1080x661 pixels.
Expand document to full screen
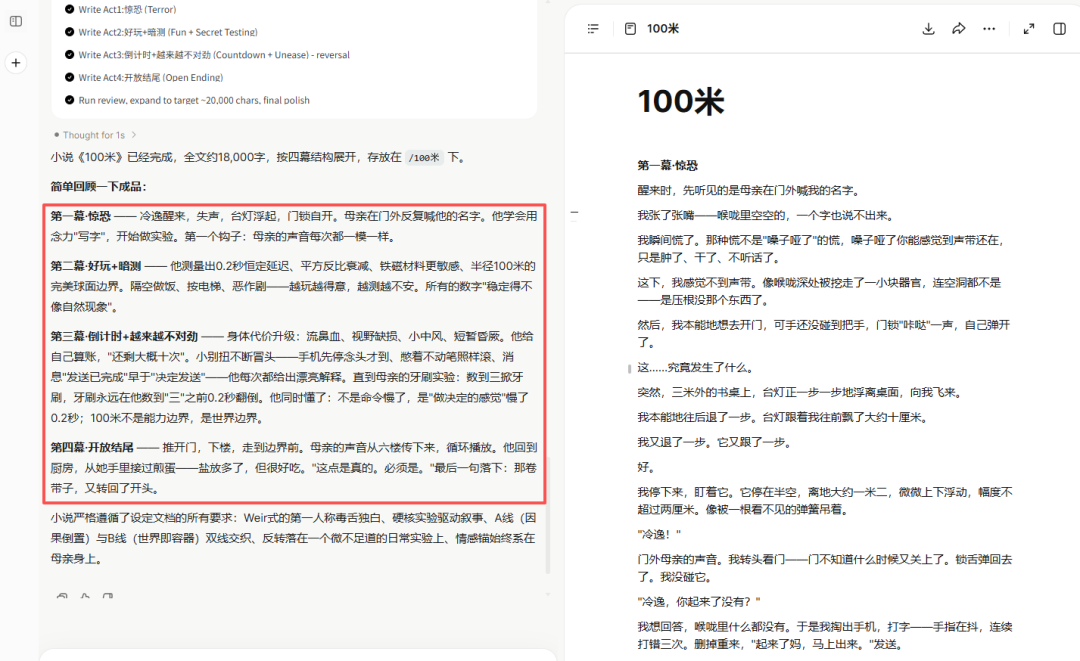(x=1029, y=28)
